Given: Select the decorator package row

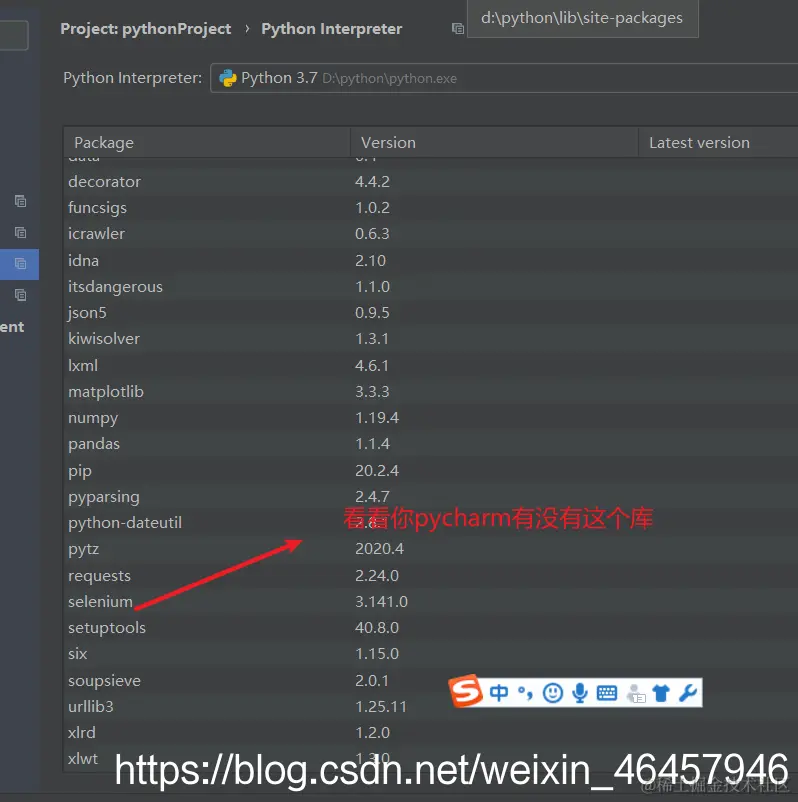Looking at the screenshot, I should [431, 182].
